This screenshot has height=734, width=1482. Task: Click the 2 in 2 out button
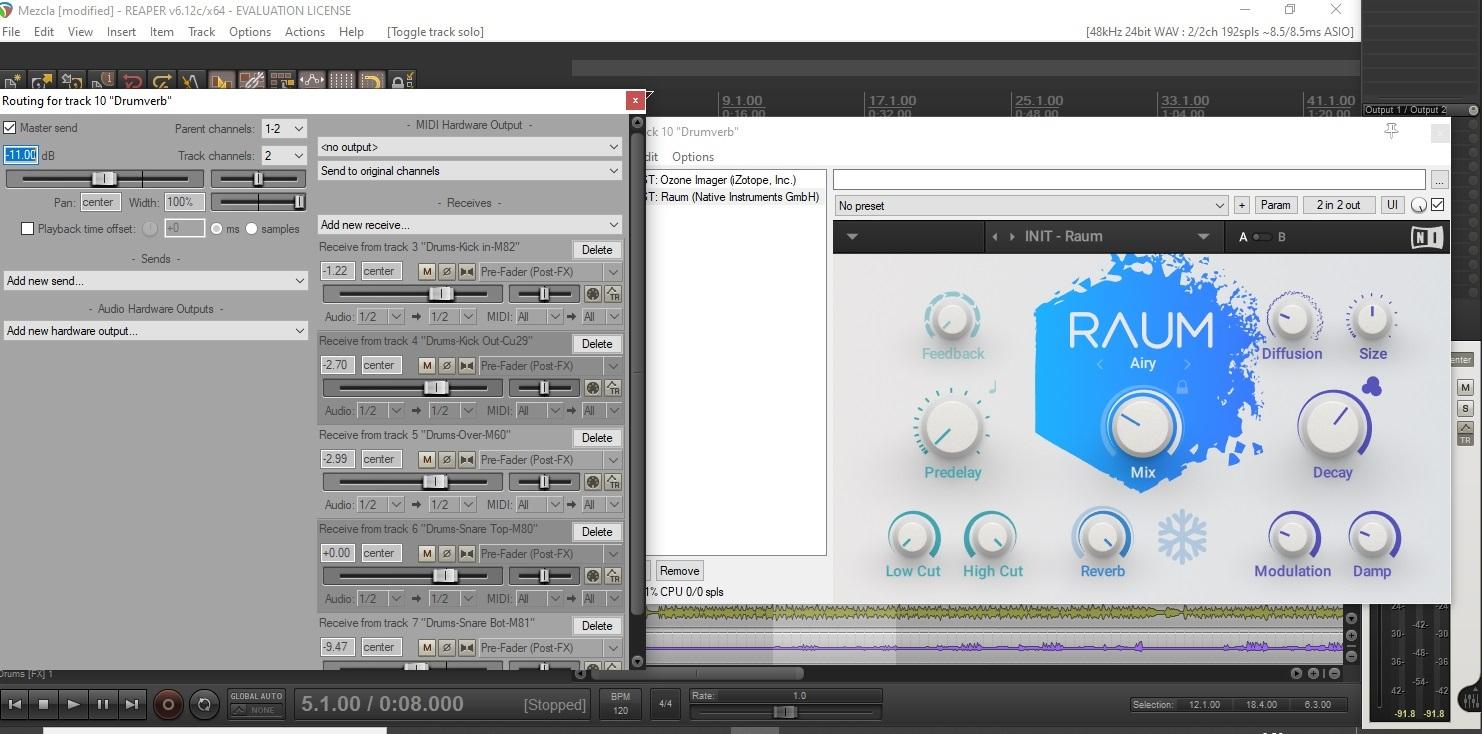point(1338,205)
